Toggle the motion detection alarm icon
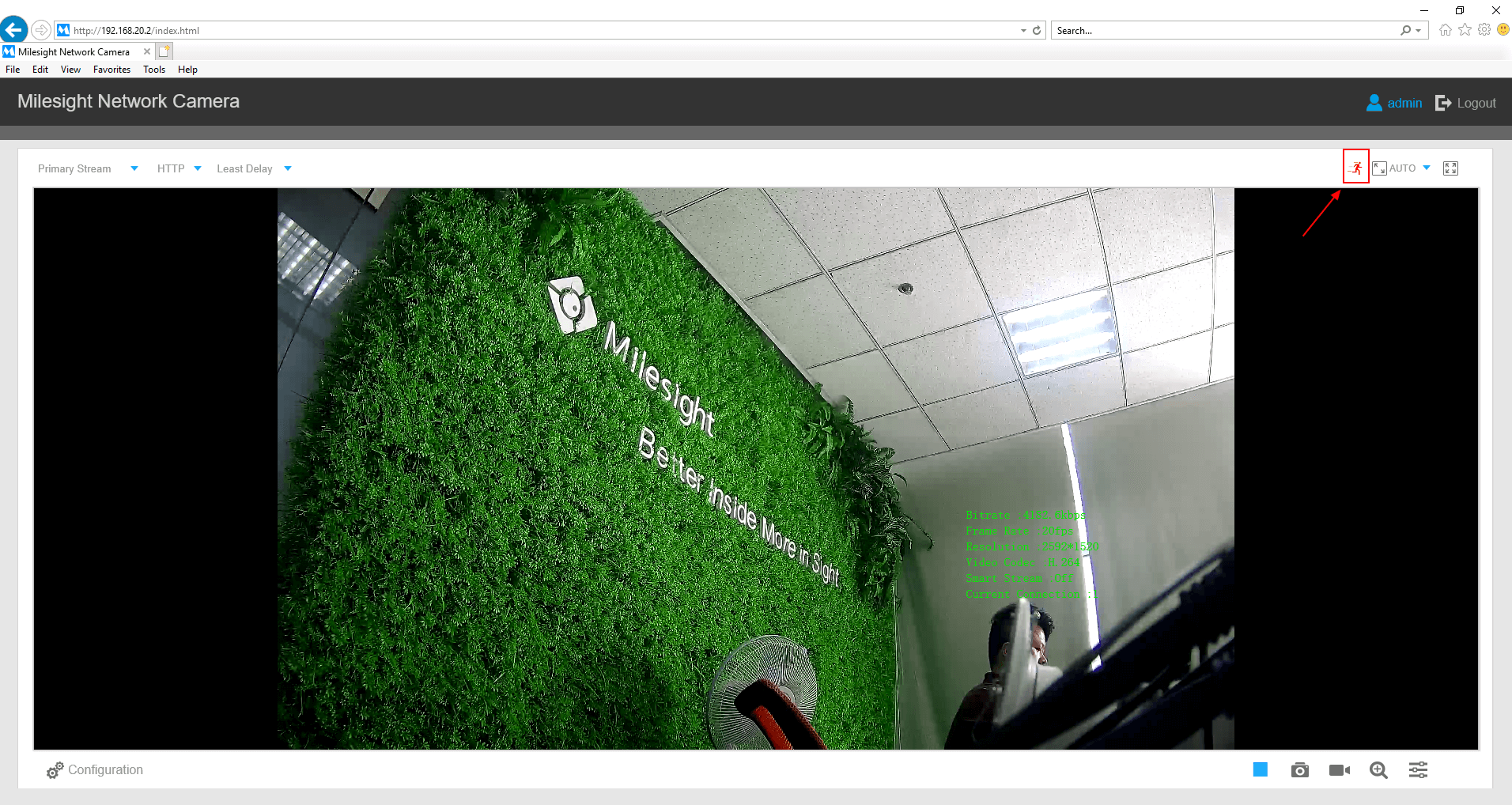This screenshot has width=1512, height=805. click(1355, 167)
